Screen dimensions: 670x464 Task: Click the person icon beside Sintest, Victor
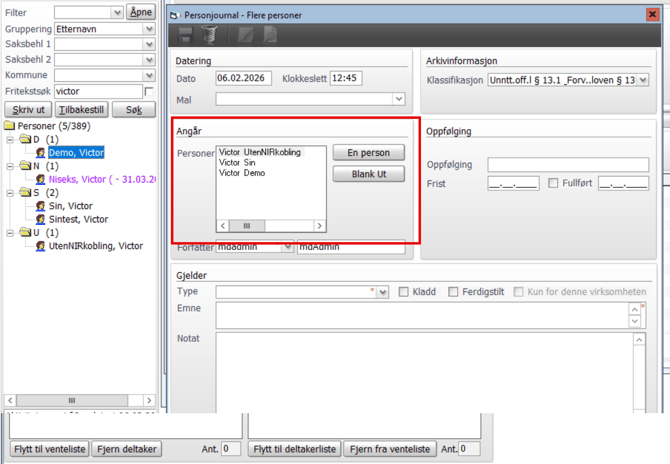(40, 219)
